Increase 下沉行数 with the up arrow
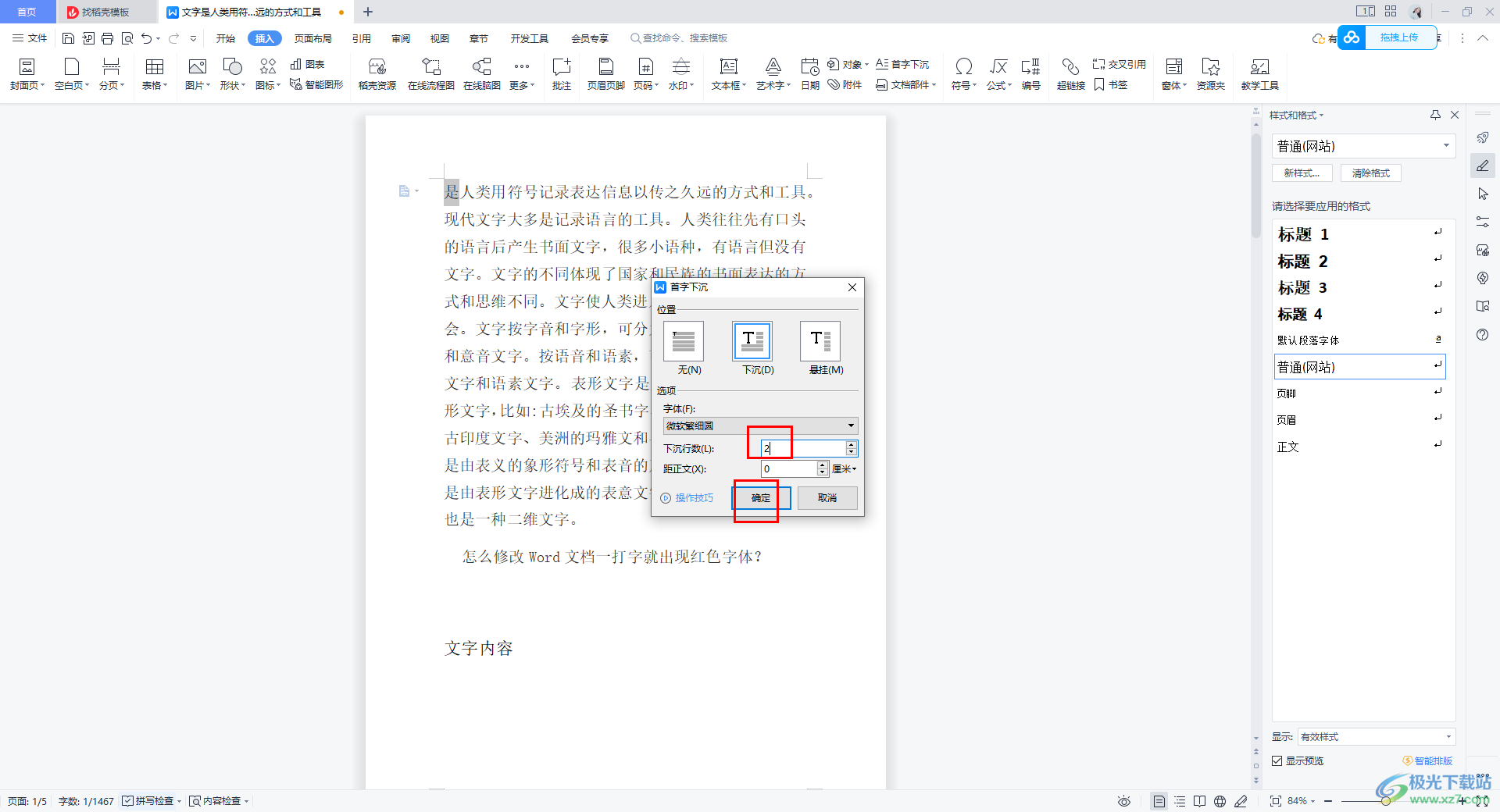Image resolution: width=1500 pixels, height=812 pixels. 852,444
